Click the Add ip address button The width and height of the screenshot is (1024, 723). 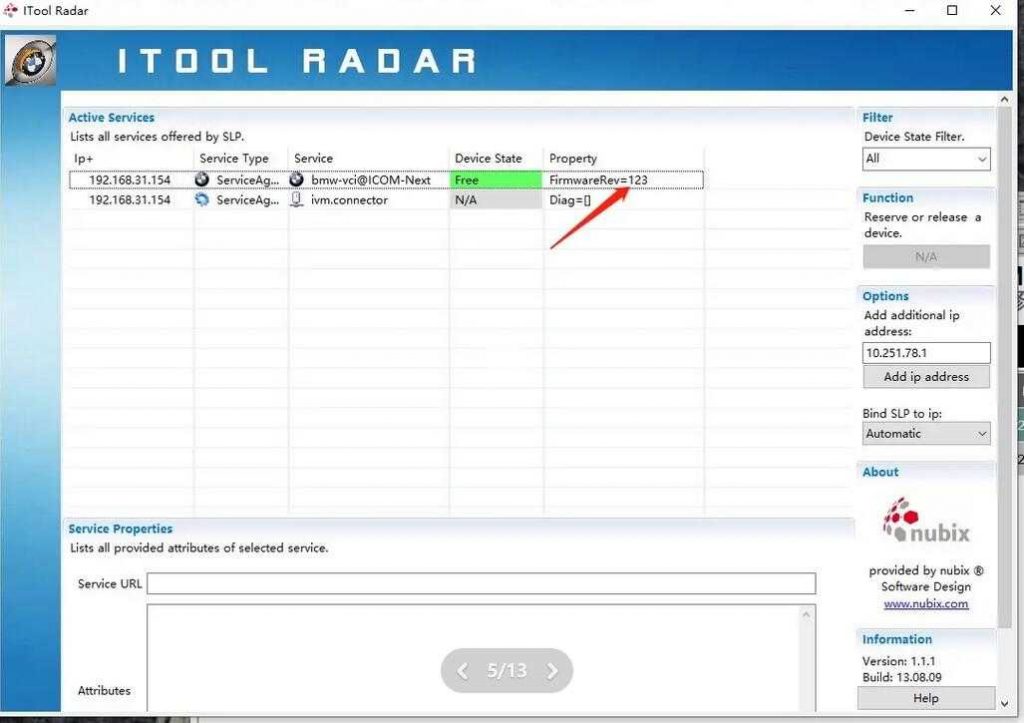(926, 377)
